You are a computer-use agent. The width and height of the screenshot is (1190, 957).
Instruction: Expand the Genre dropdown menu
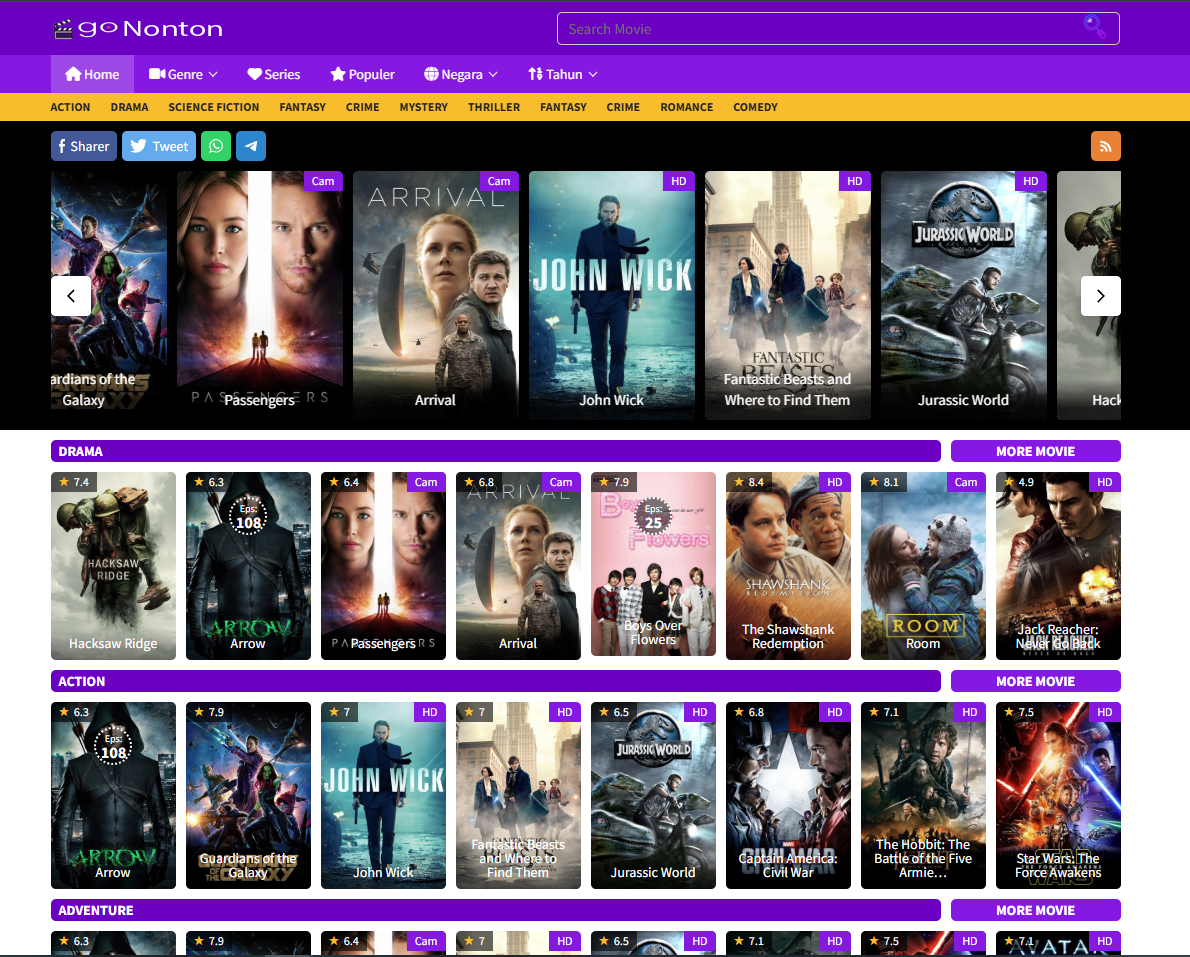183,74
